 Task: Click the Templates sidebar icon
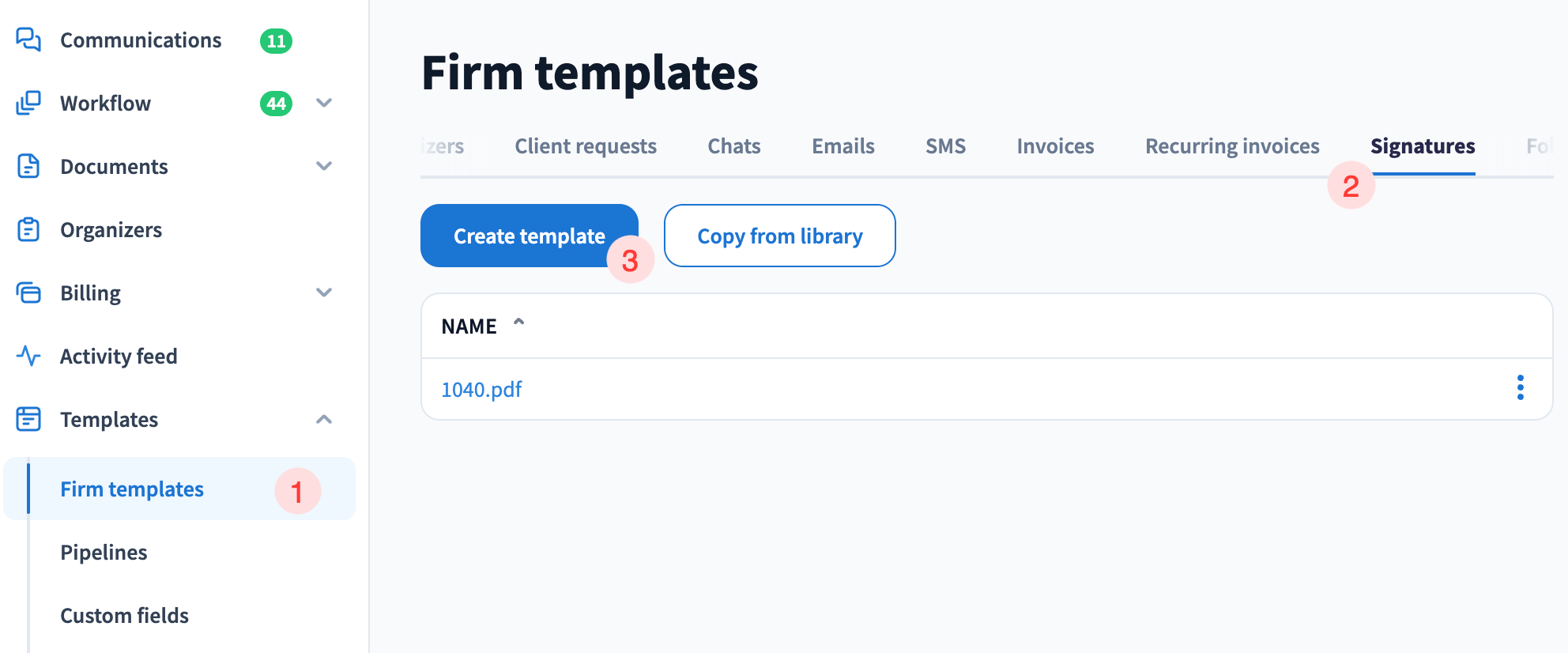(x=28, y=419)
